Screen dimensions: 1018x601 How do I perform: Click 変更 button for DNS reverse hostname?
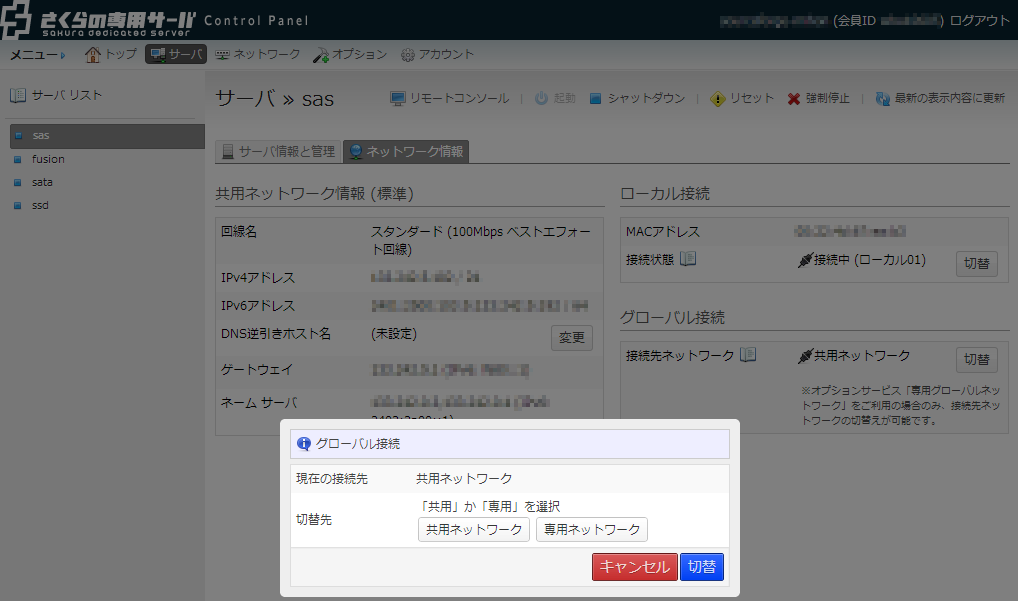pyautogui.click(x=572, y=337)
